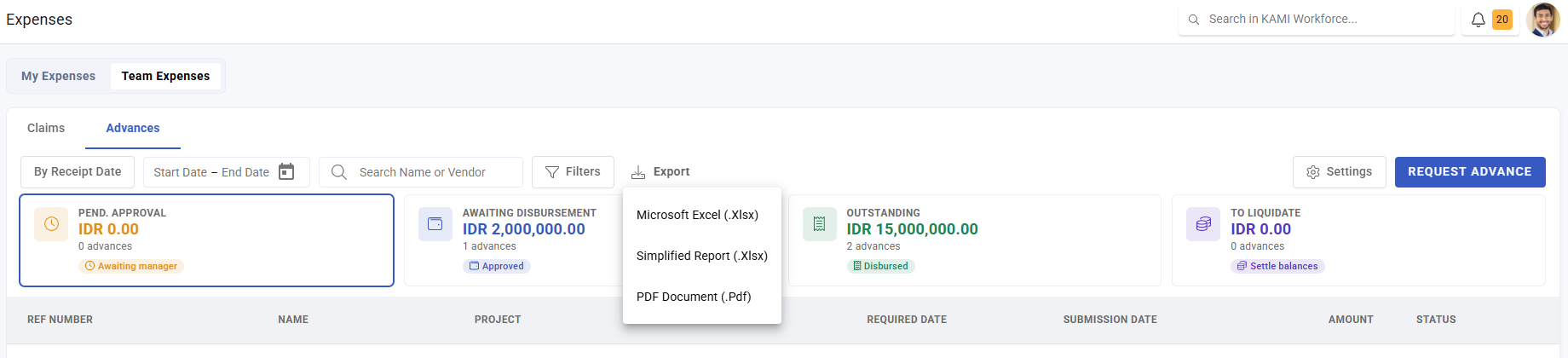Open the notifications bell icon

tap(1479, 20)
